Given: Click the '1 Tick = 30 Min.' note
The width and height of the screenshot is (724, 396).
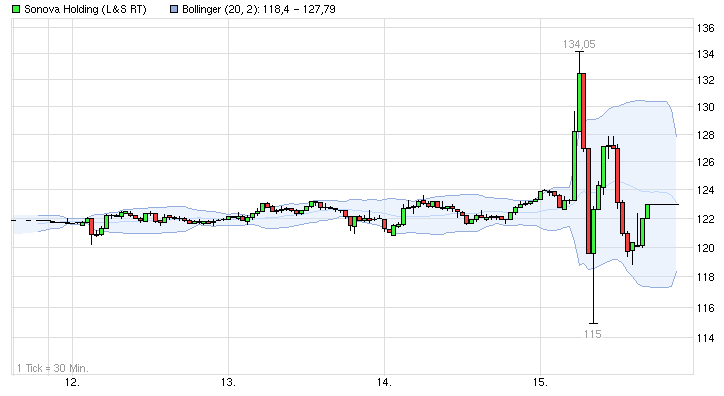Looking at the screenshot, I should pos(53,368).
